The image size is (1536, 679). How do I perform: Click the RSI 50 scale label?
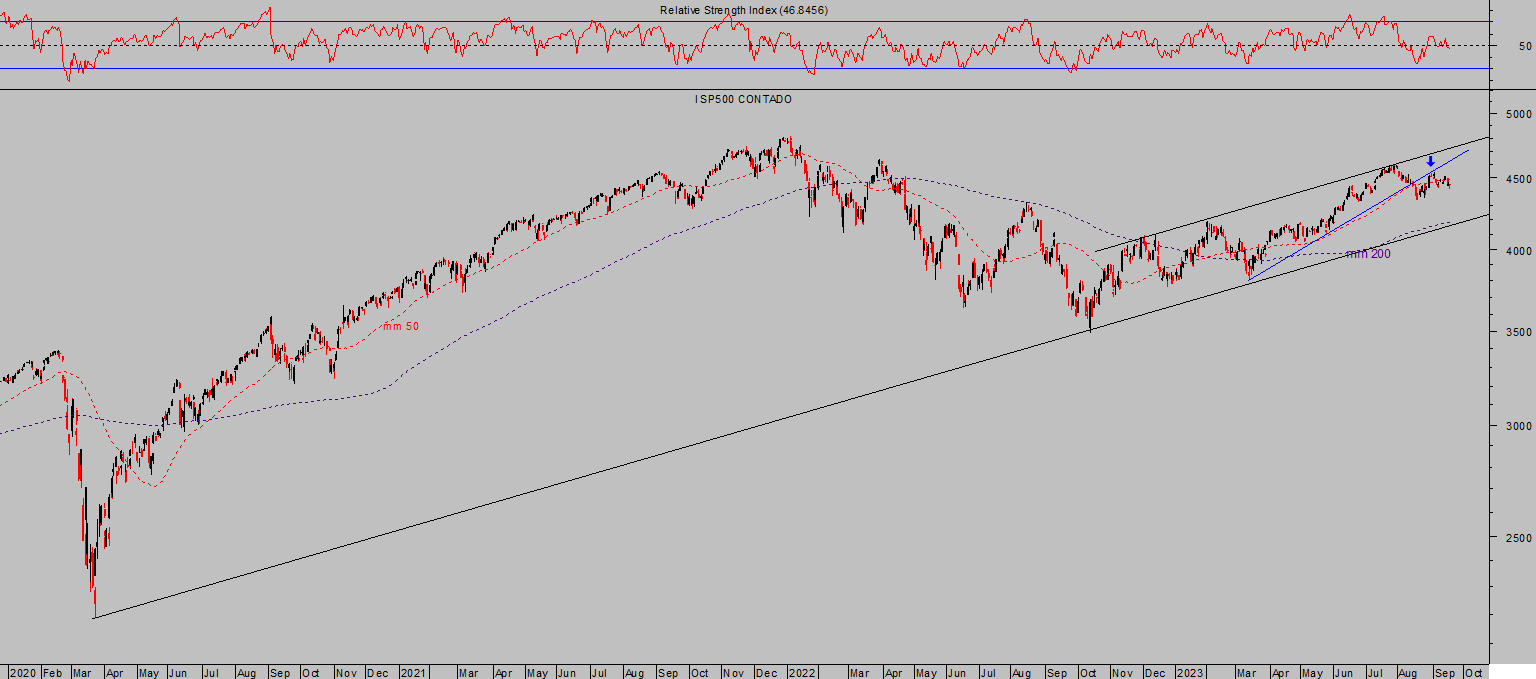(1525, 46)
